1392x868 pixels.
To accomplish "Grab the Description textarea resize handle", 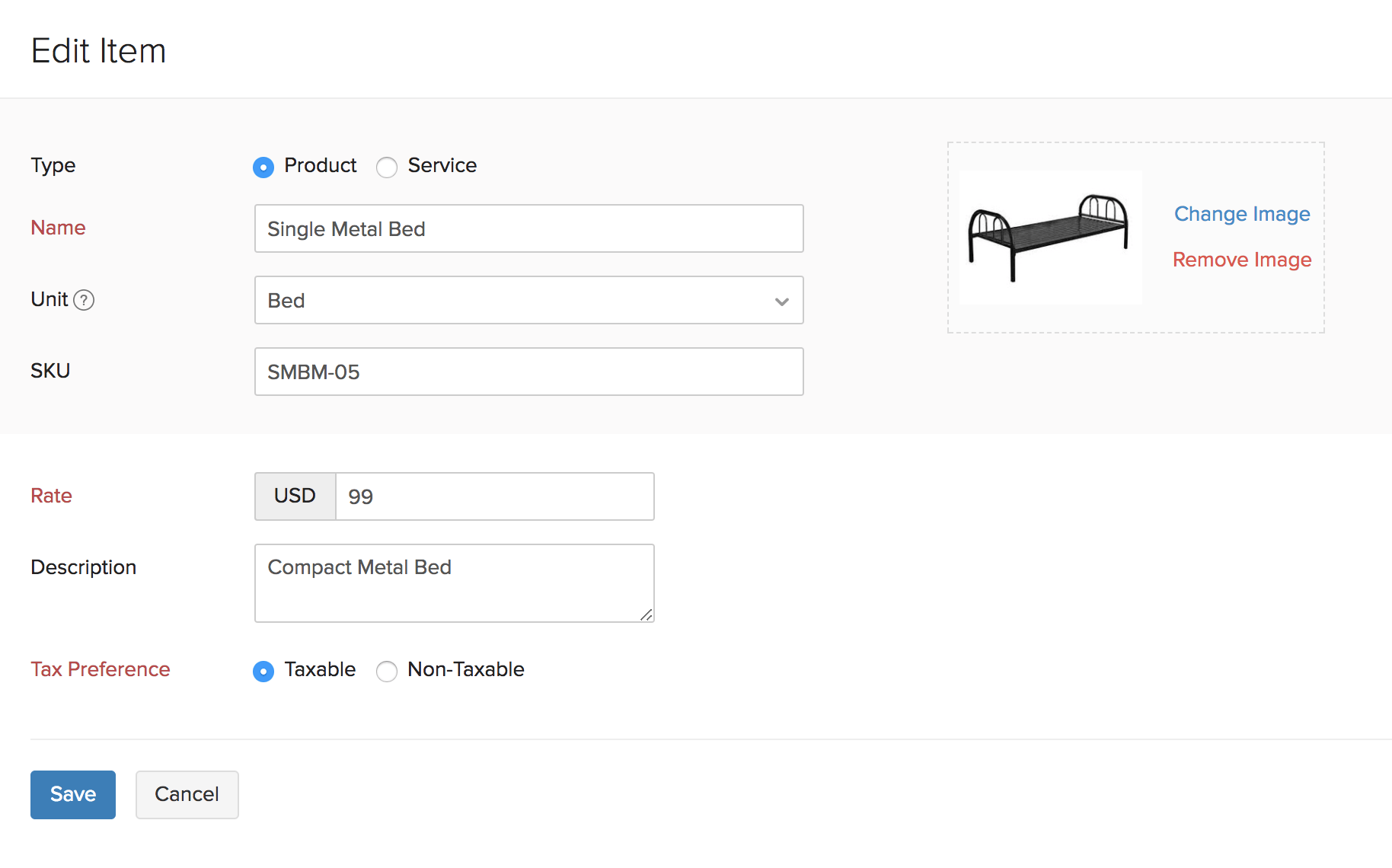I will point(647,615).
